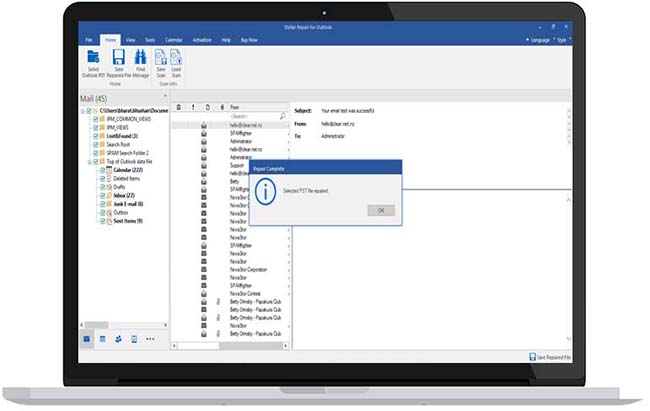Click the envelope icon of NovaStor Corporation row
The width and height of the screenshot is (650, 411).
(204, 270)
